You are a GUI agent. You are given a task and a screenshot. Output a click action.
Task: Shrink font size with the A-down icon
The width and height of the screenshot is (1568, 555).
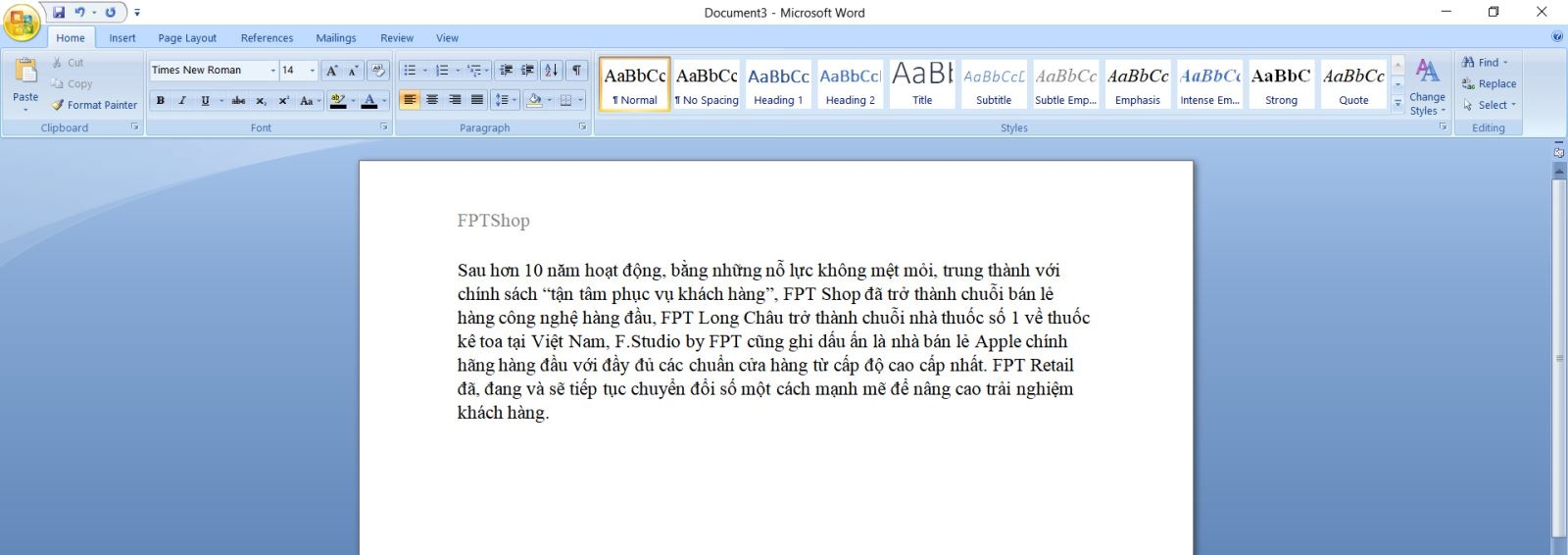(x=353, y=71)
